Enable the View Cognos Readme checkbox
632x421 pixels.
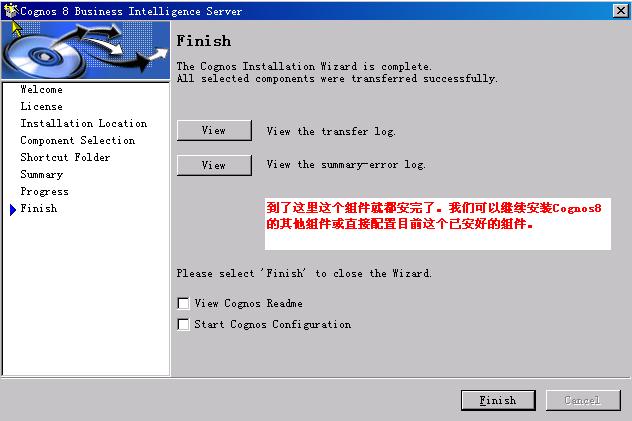(x=183, y=303)
